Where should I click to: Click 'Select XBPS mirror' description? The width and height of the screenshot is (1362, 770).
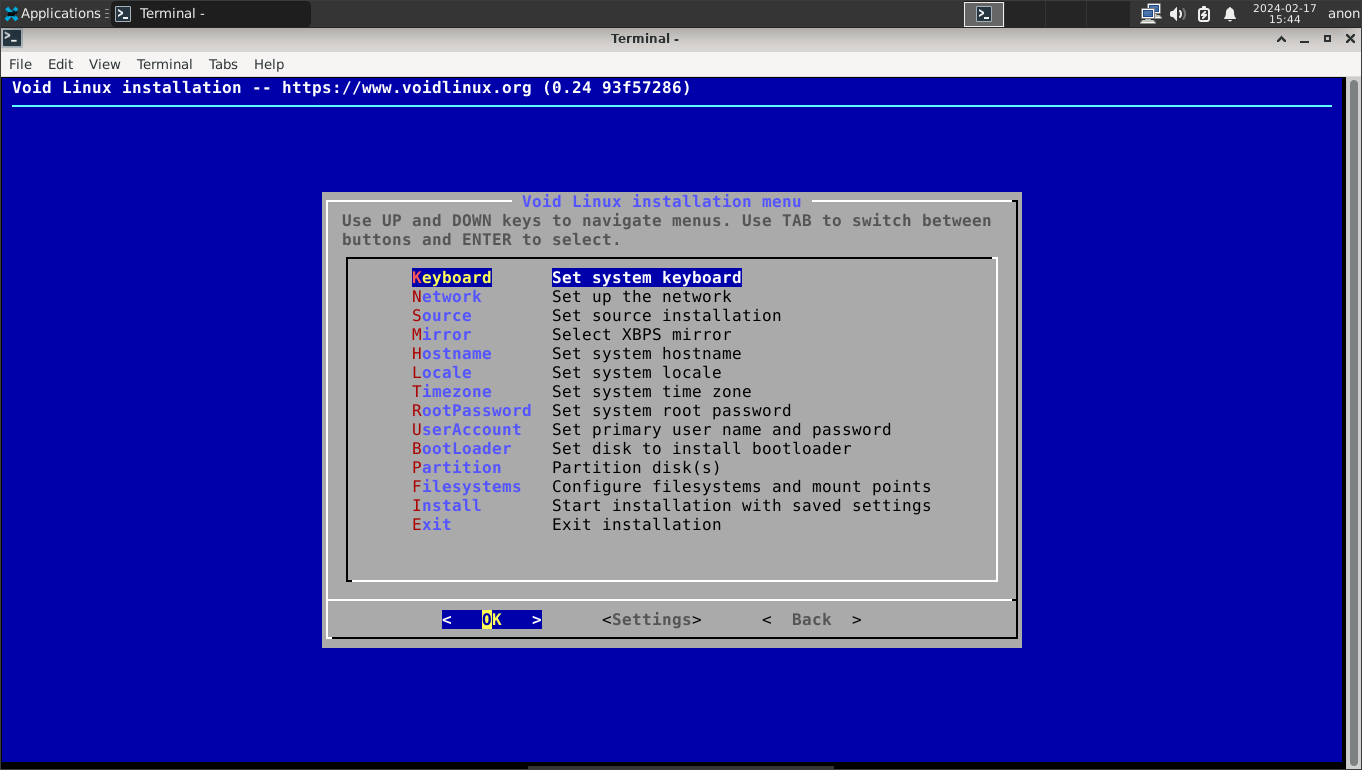click(642, 335)
